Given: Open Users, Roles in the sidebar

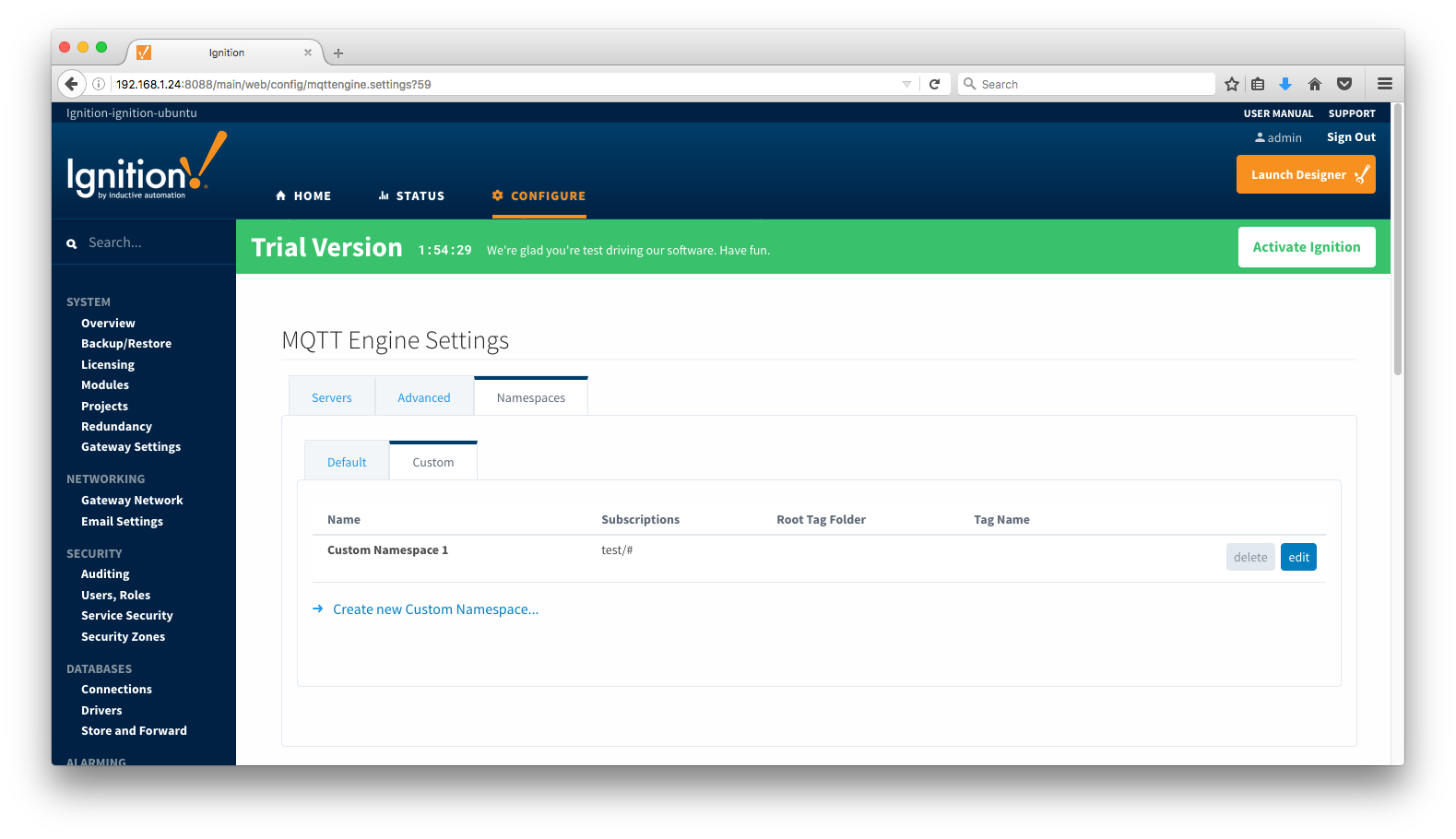Looking at the screenshot, I should point(115,596).
